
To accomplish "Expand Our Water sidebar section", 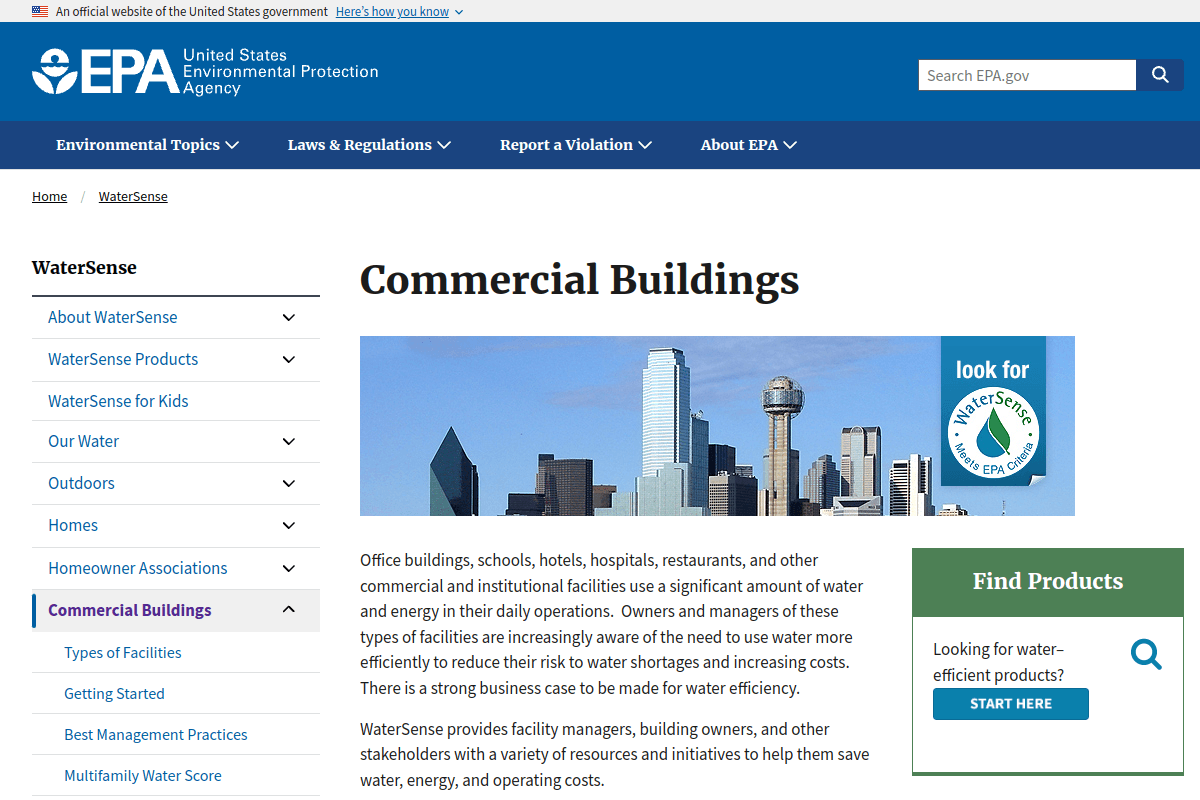I will tap(289, 442).
